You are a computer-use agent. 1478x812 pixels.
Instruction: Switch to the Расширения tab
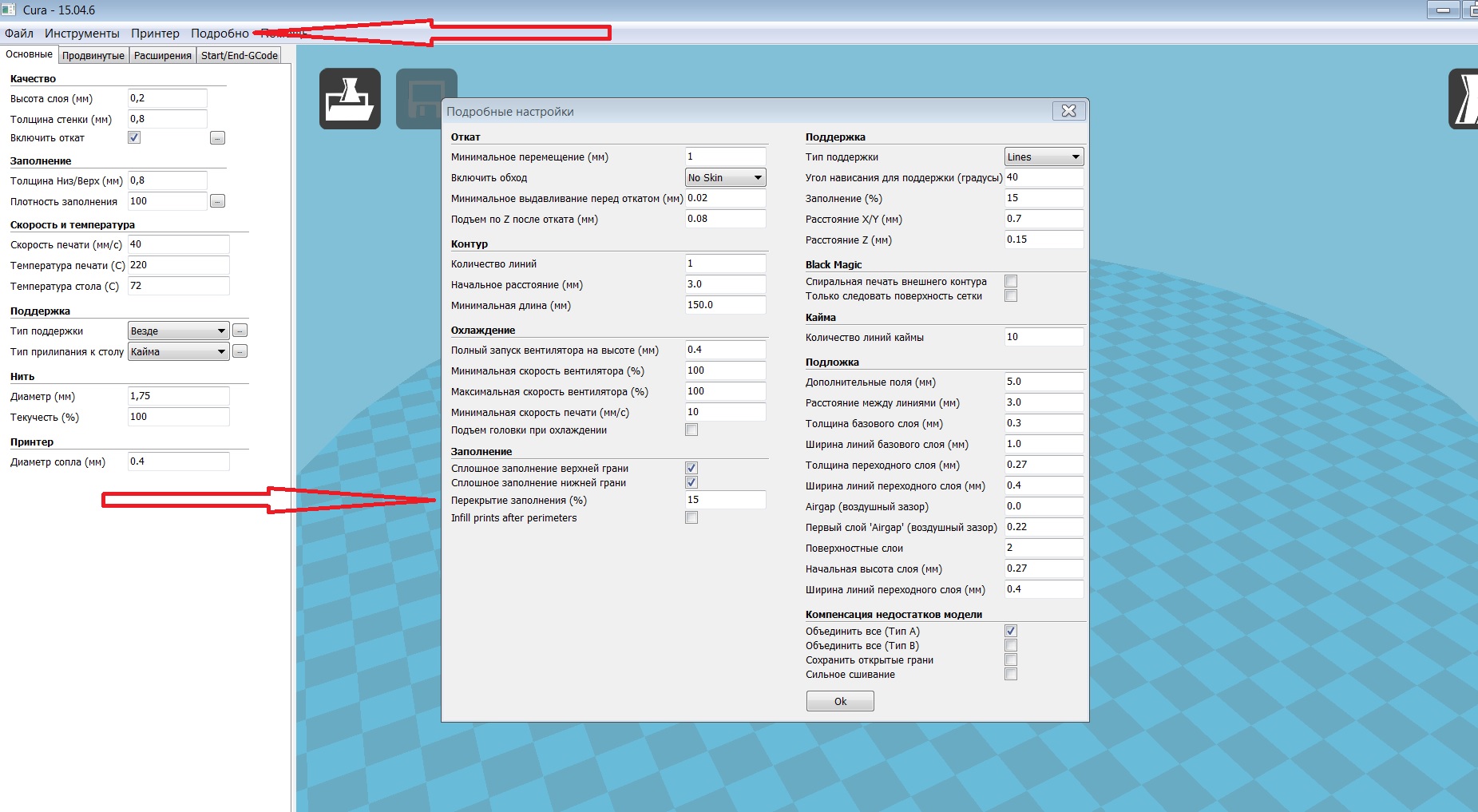pyautogui.click(x=163, y=55)
